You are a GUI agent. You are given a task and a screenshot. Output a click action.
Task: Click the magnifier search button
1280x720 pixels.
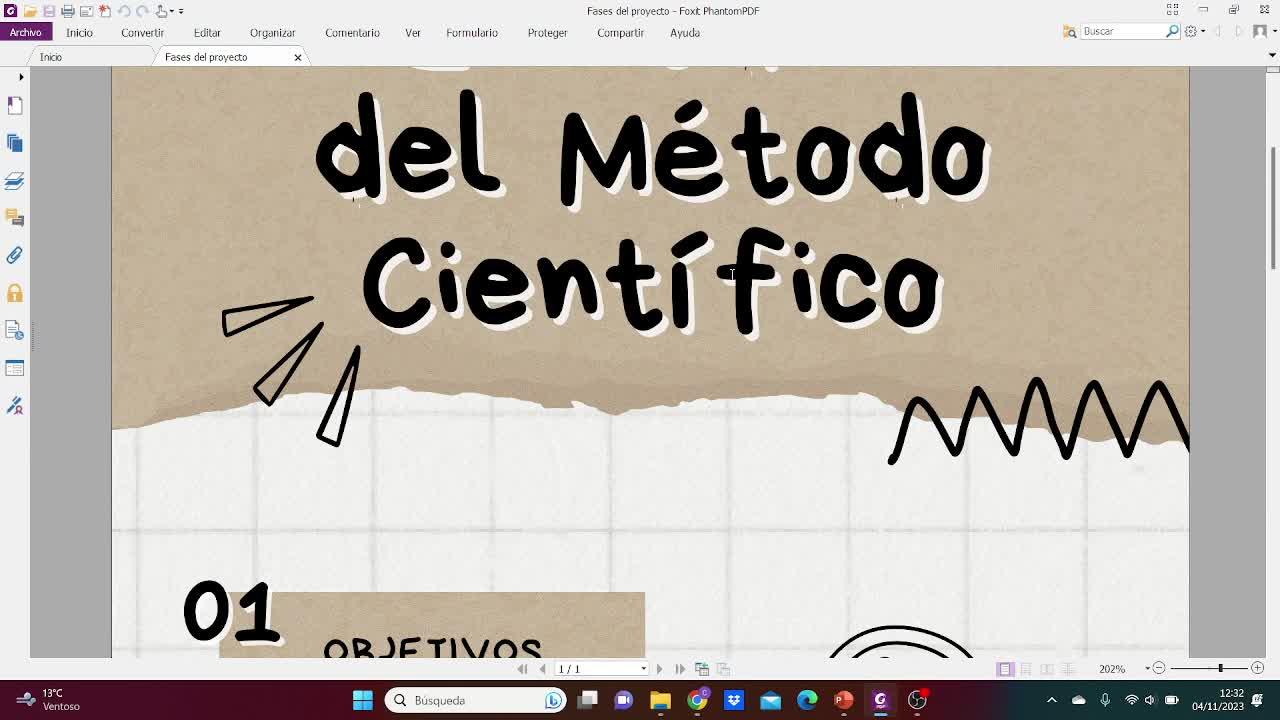click(1173, 32)
